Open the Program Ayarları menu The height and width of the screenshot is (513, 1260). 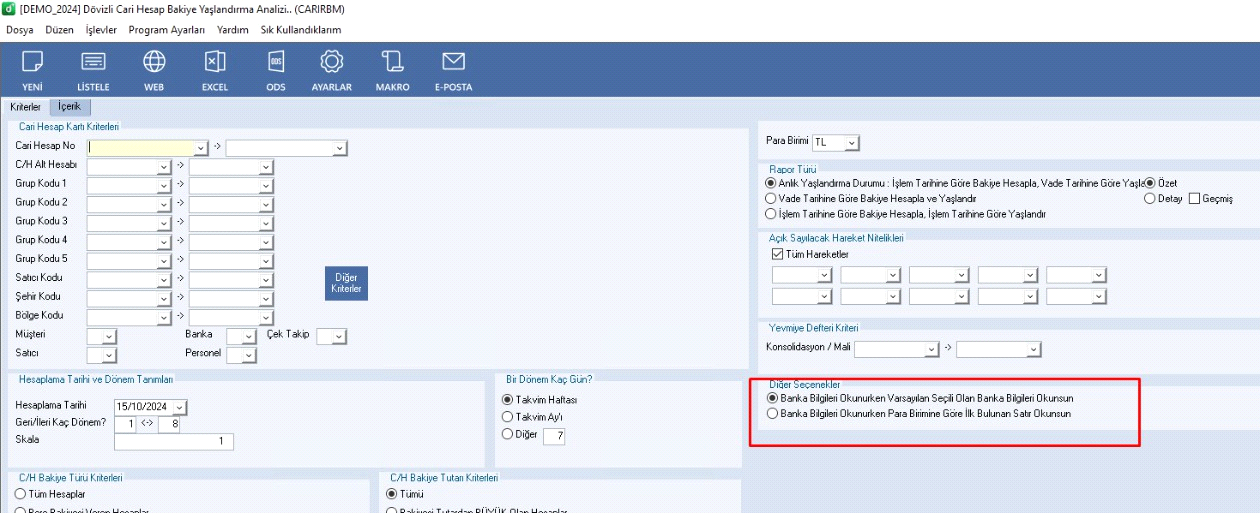(x=168, y=30)
